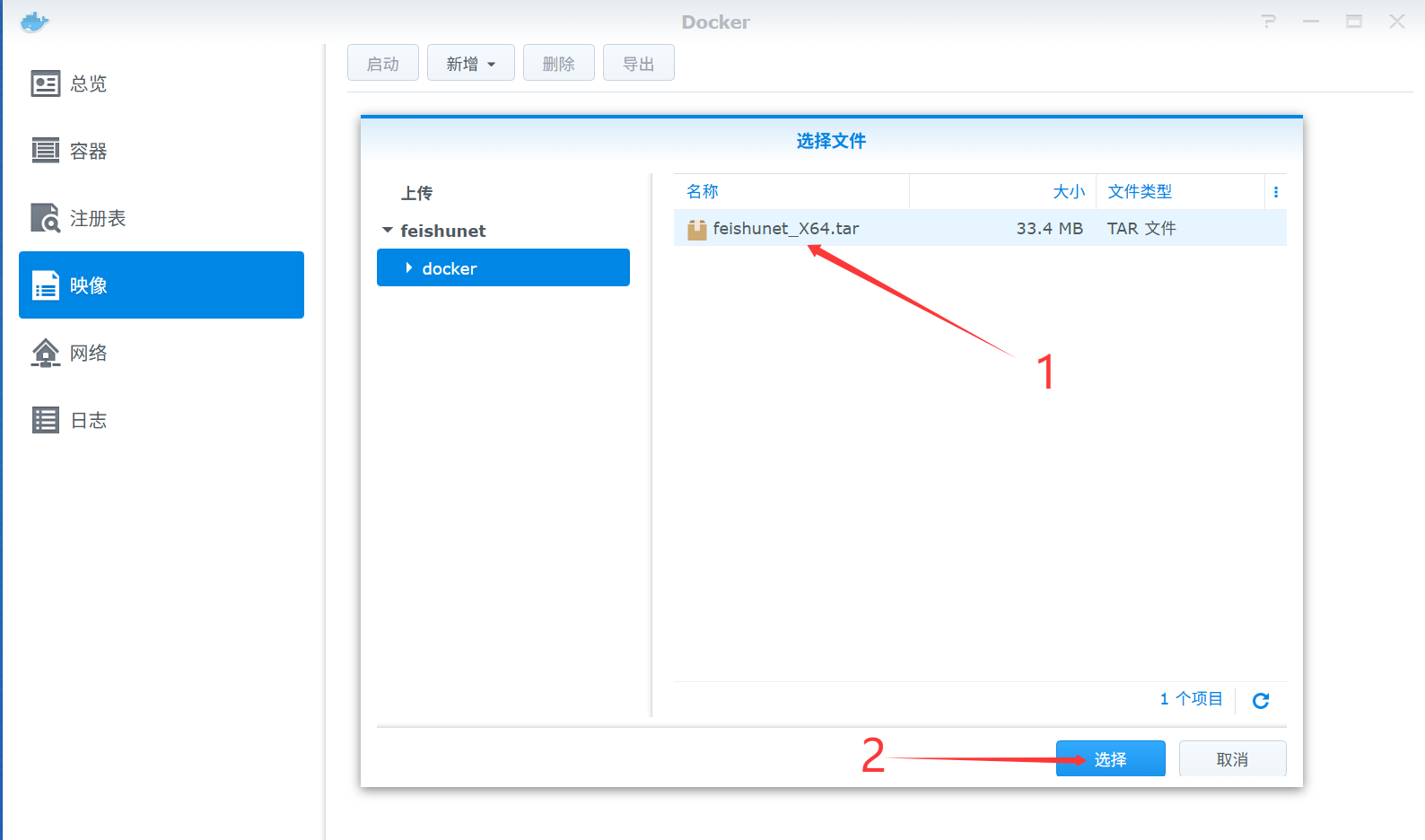
Task: Select the 上传 upload entry
Action: pyautogui.click(x=417, y=193)
